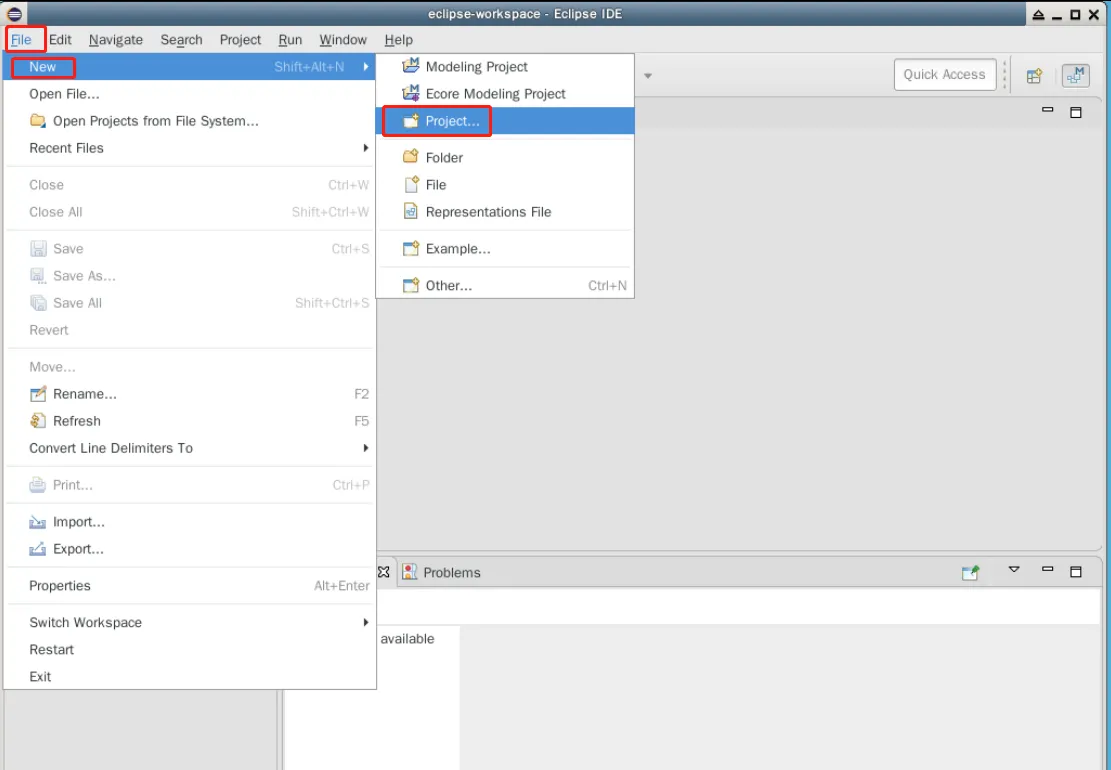Click the 'available' text in the bottom pane

point(407,638)
